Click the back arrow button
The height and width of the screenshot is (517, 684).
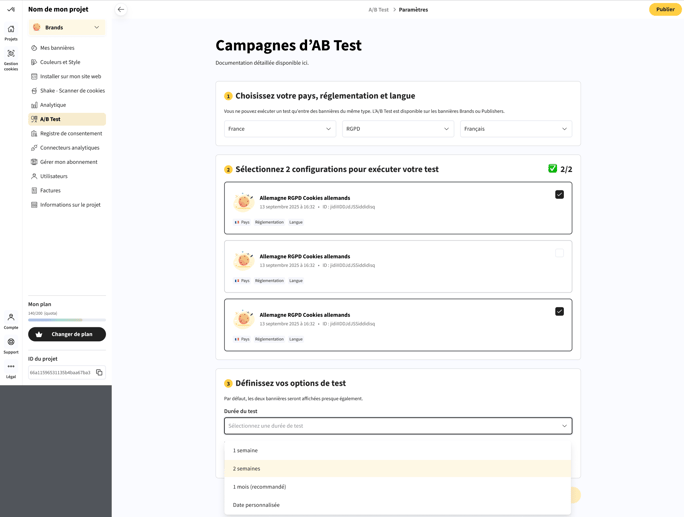point(121,9)
